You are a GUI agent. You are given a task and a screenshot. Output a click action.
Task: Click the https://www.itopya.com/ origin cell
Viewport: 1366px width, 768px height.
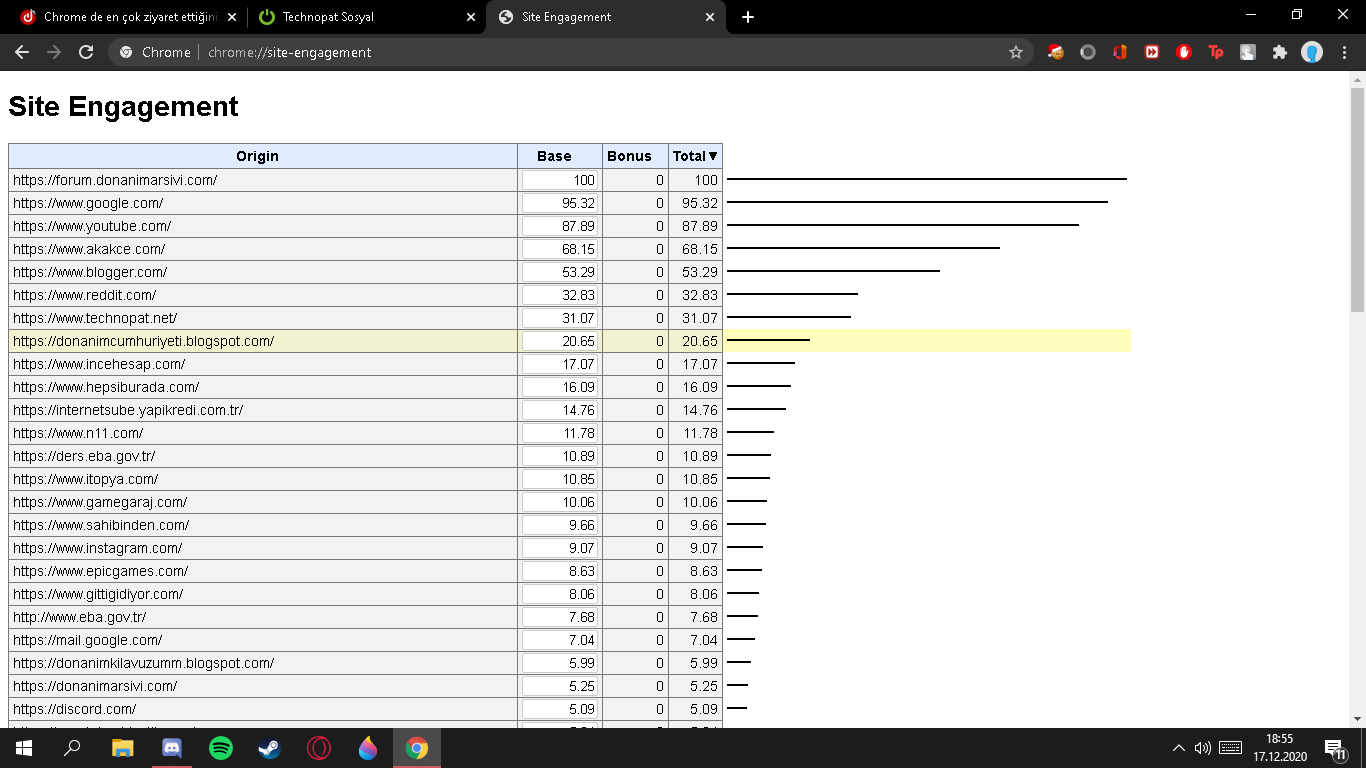[x=263, y=479]
